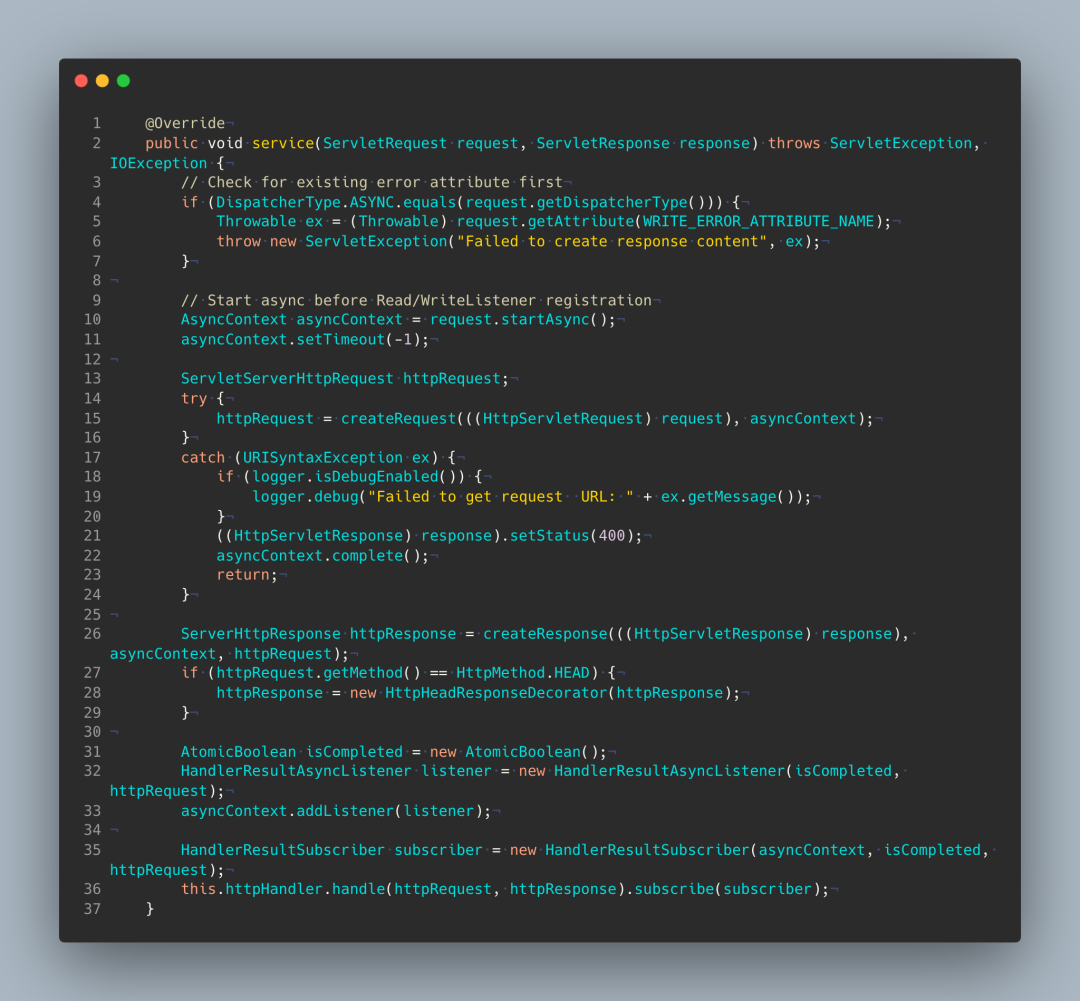1080x1001 pixels.
Task: Click the "WRITE_ERROR_ATTRIBUTE_NAME" constant
Action: click(x=758, y=222)
